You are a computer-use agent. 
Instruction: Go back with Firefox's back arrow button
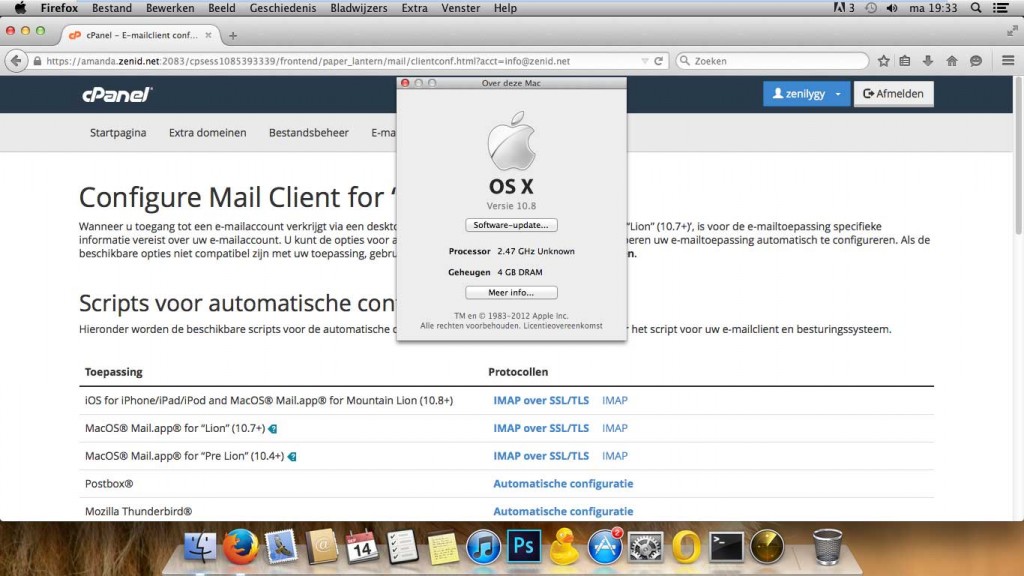tap(16, 61)
